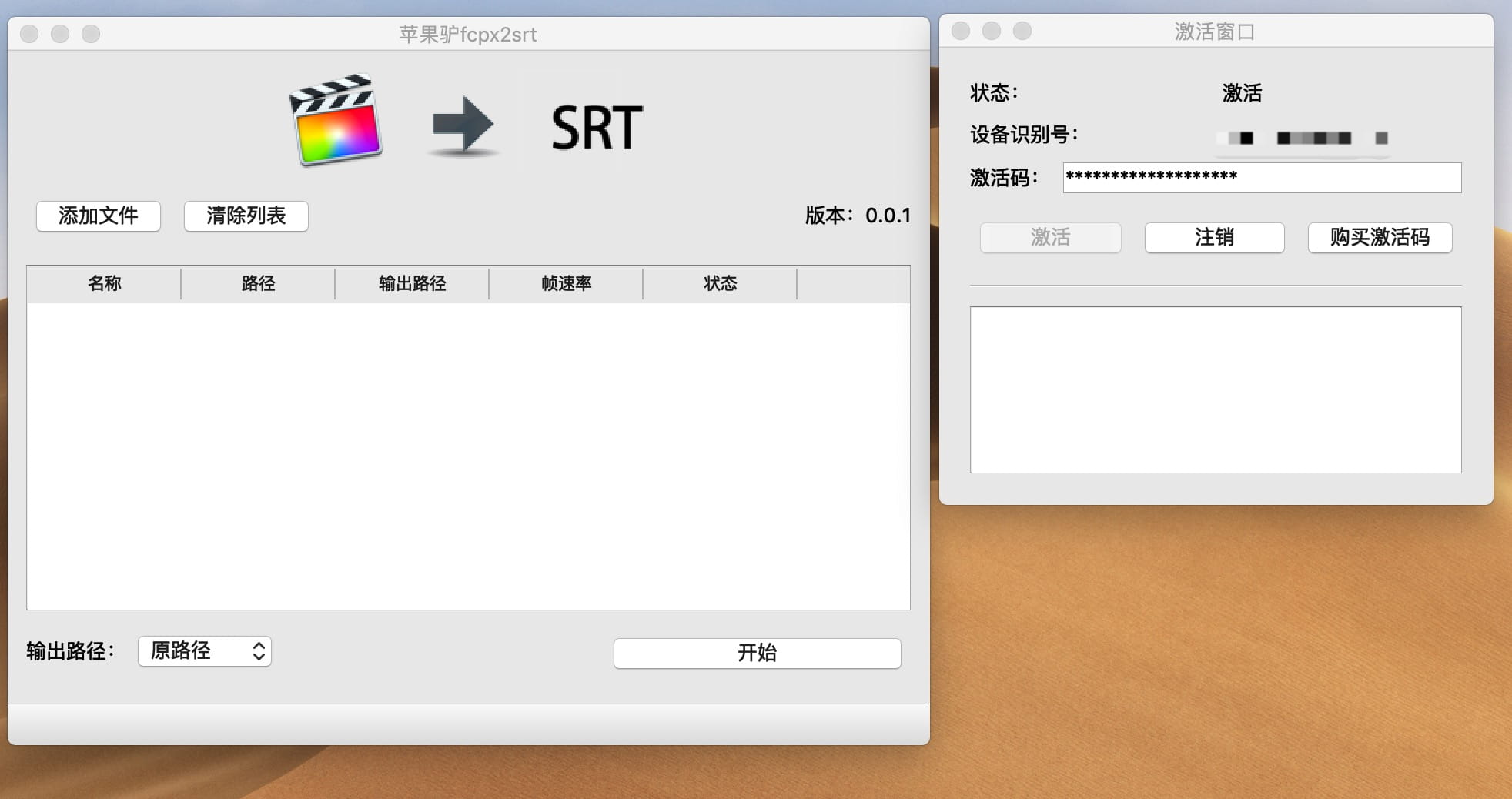1512x799 pixels.
Task: Close the 苹果驴fcpx2srt main window
Action: pyautogui.click(x=29, y=34)
